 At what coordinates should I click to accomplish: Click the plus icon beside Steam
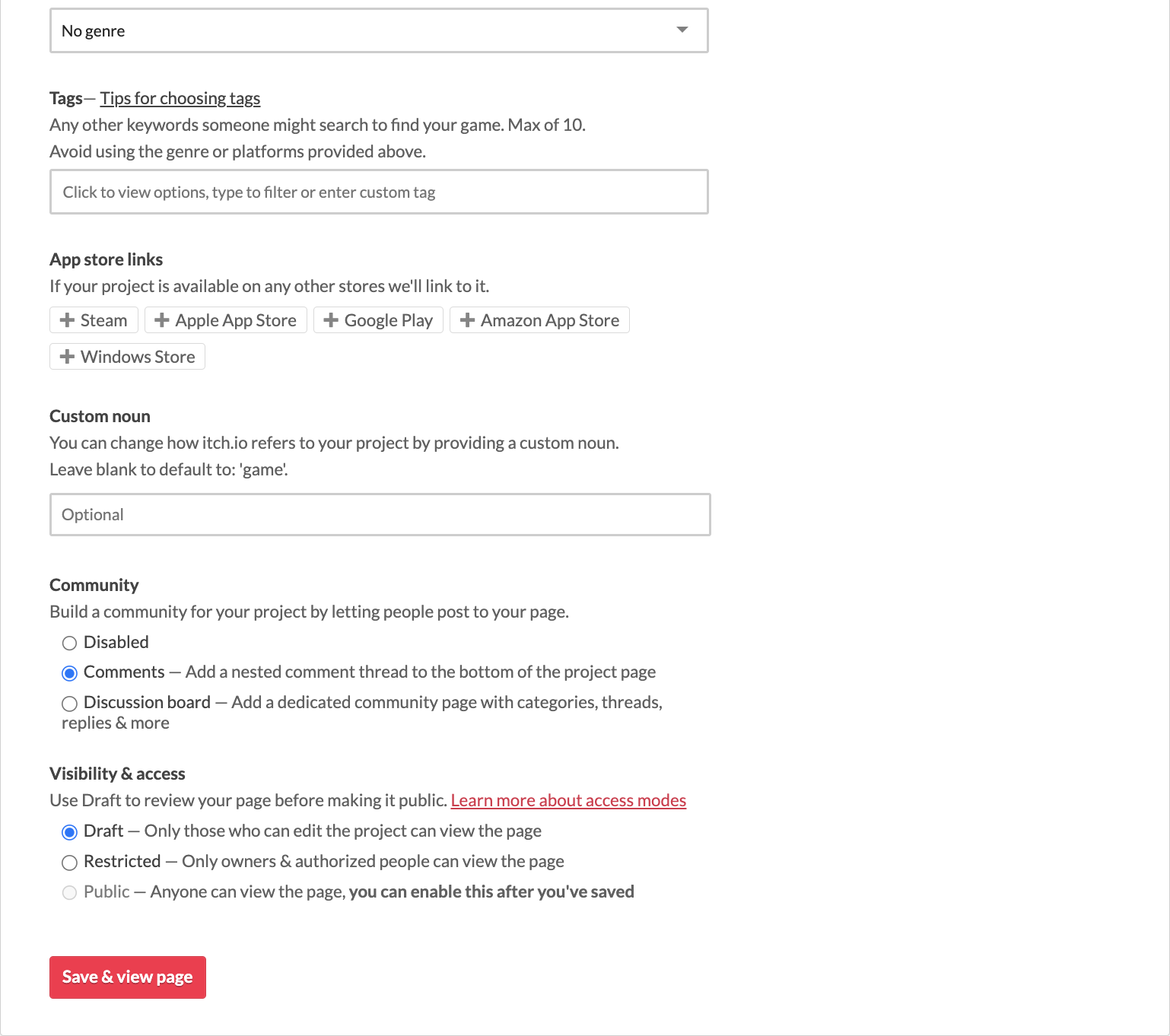coord(67,320)
